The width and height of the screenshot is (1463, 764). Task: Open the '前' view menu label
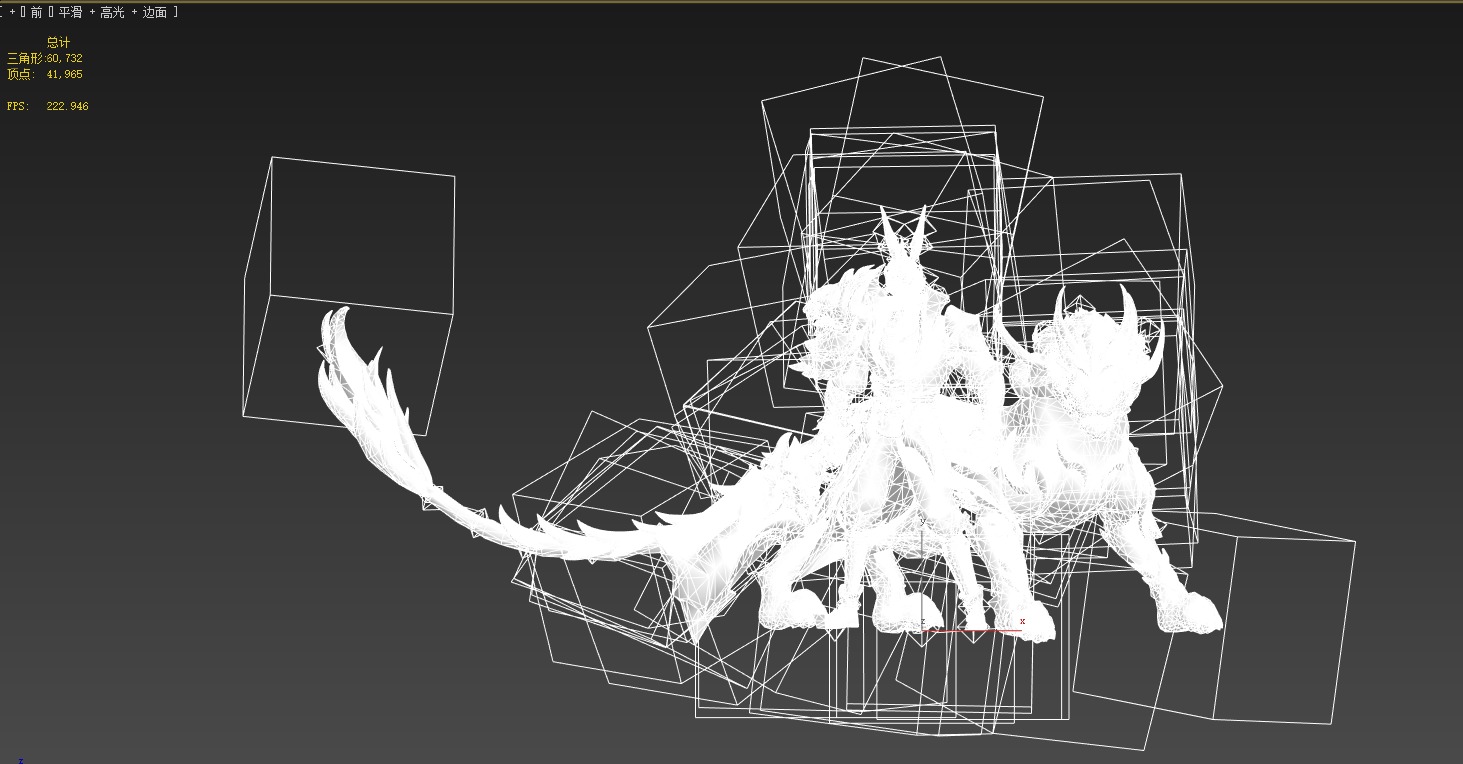coord(36,12)
